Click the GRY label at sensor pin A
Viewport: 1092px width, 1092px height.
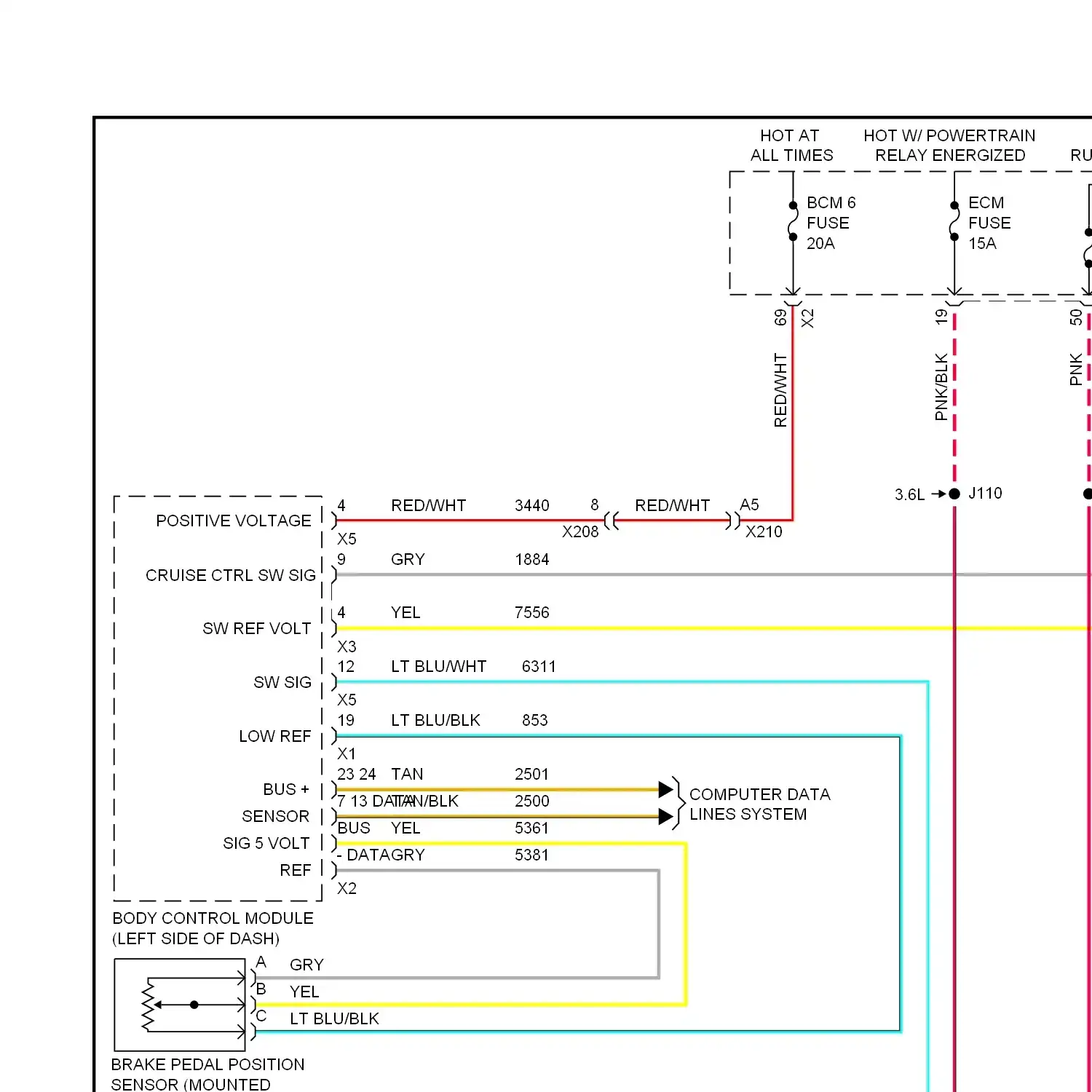coord(306,965)
